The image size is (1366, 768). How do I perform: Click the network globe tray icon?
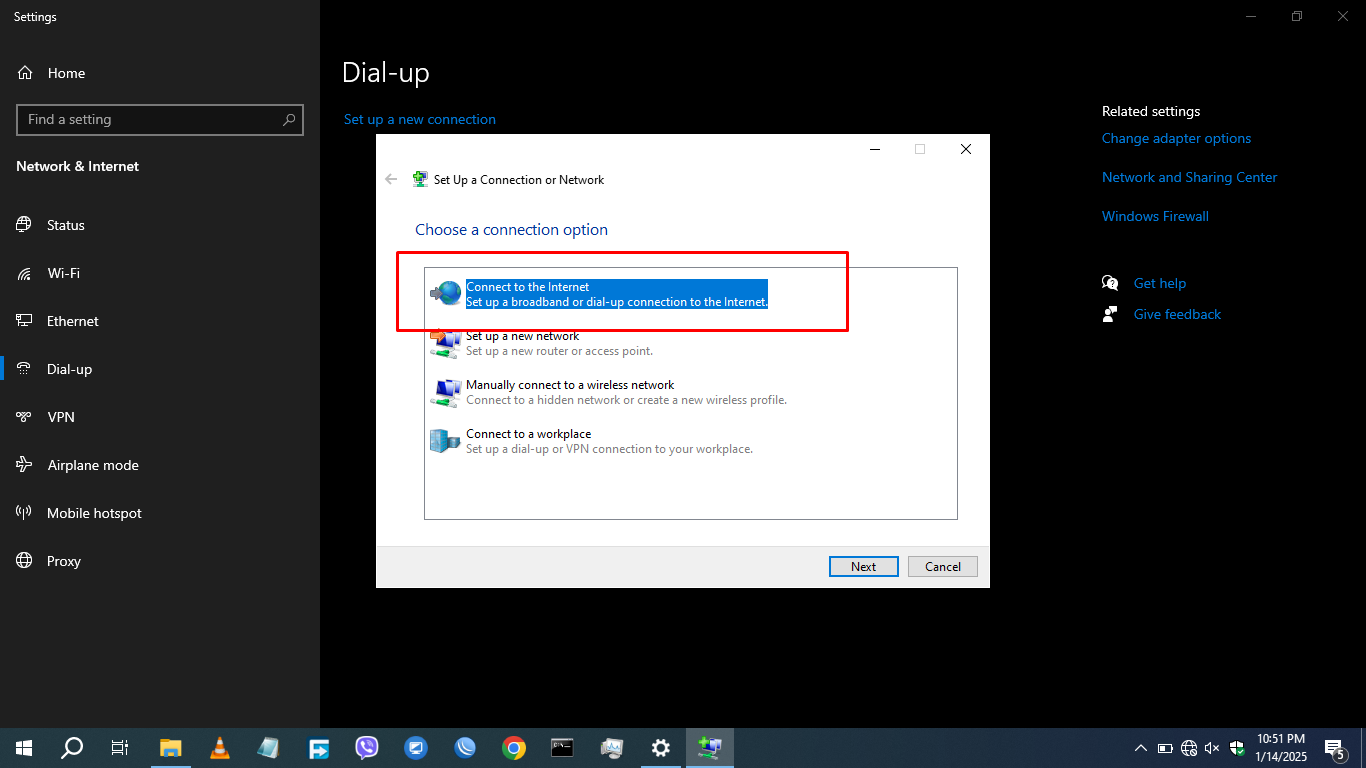point(1189,748)
